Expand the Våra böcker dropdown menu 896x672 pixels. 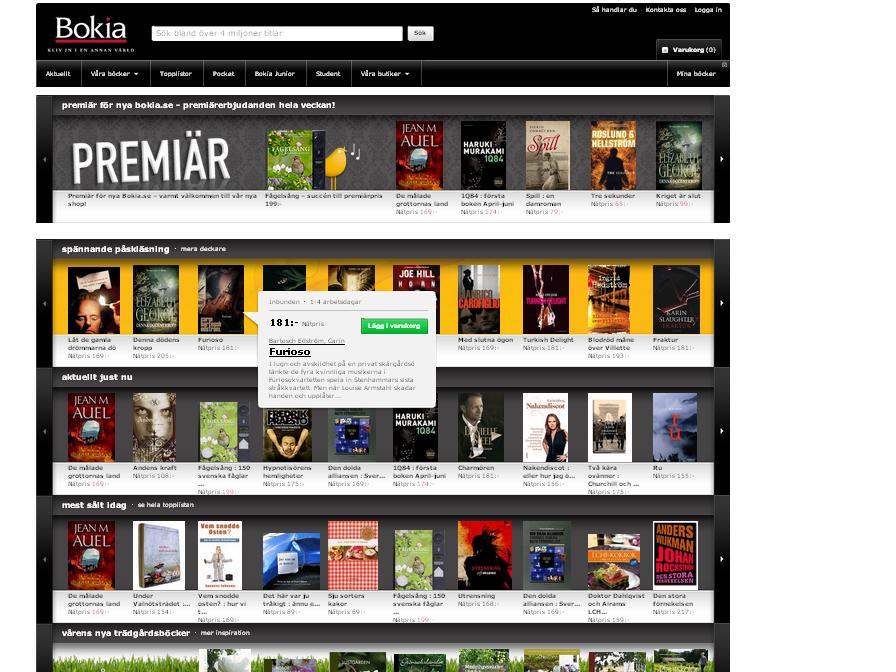115,74
